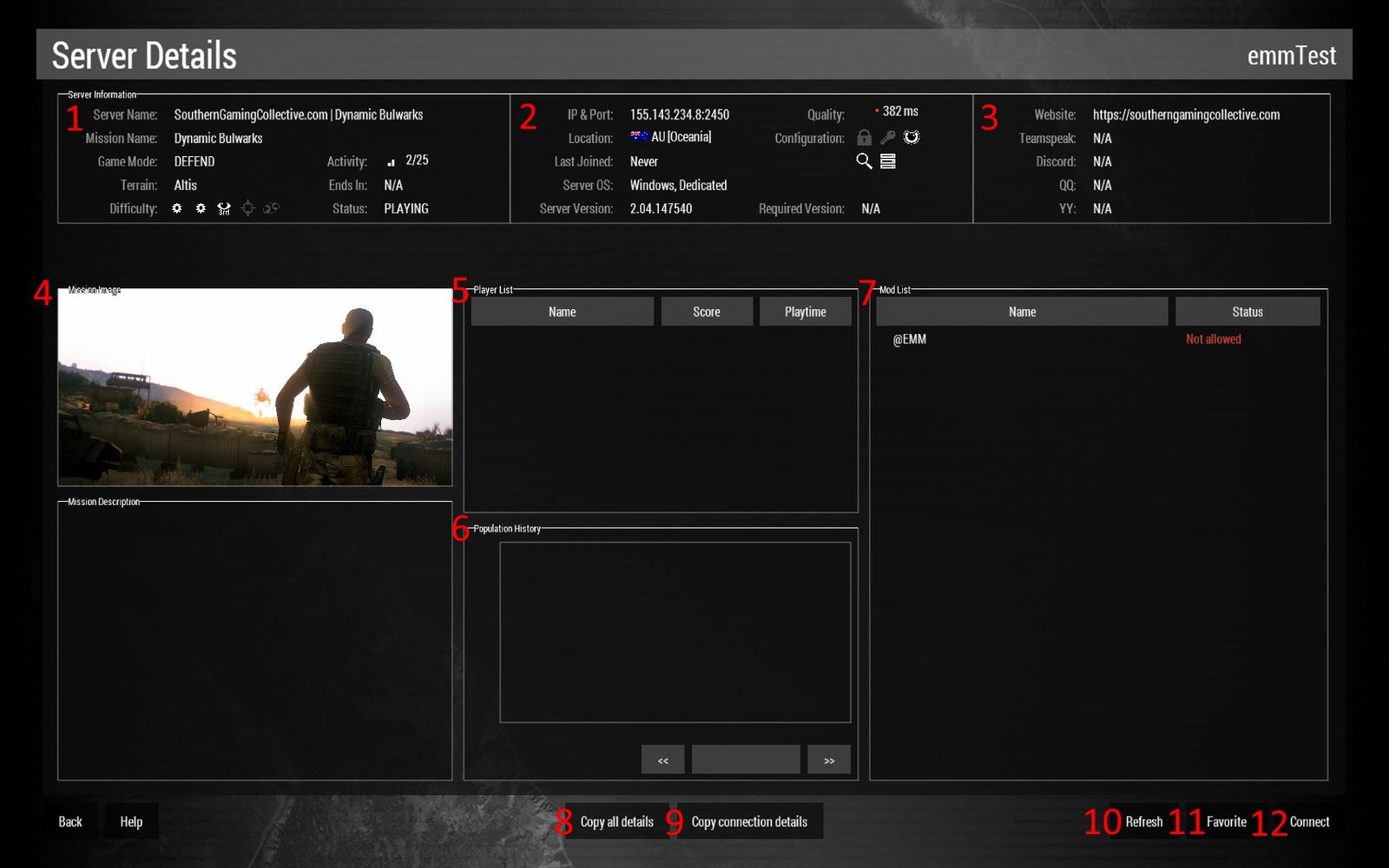Click the BattlEye shield icon

[x=911, y=137]
